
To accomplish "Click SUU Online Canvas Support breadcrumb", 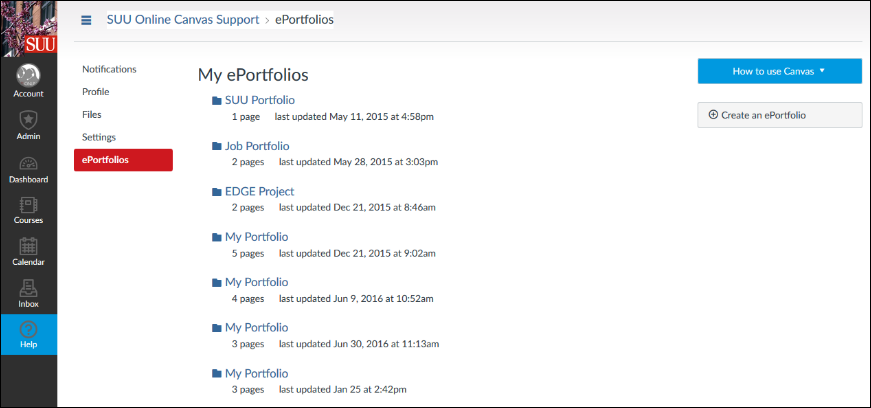I will click(183, 20).
